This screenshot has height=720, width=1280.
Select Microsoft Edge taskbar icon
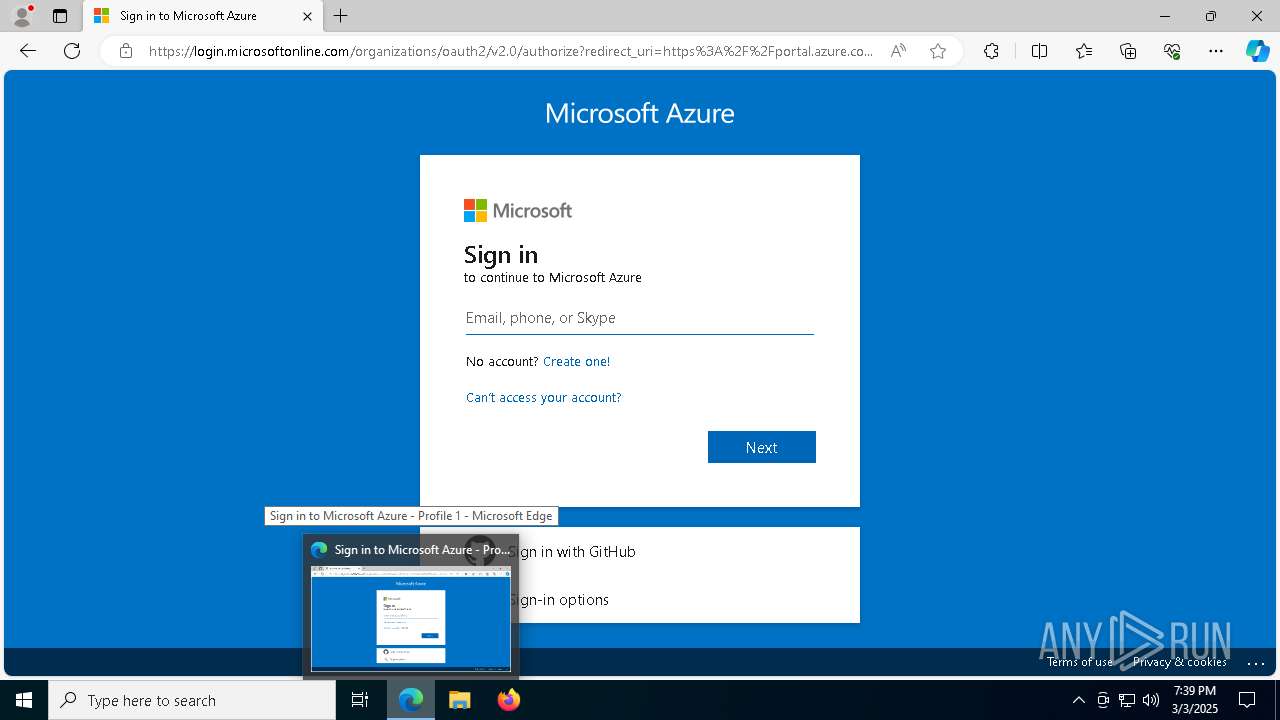pyautogui.click(x=411, y=700)
